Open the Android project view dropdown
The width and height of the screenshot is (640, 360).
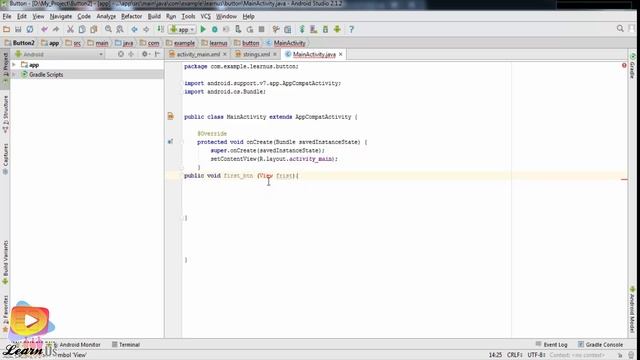[x=59, y=54]
